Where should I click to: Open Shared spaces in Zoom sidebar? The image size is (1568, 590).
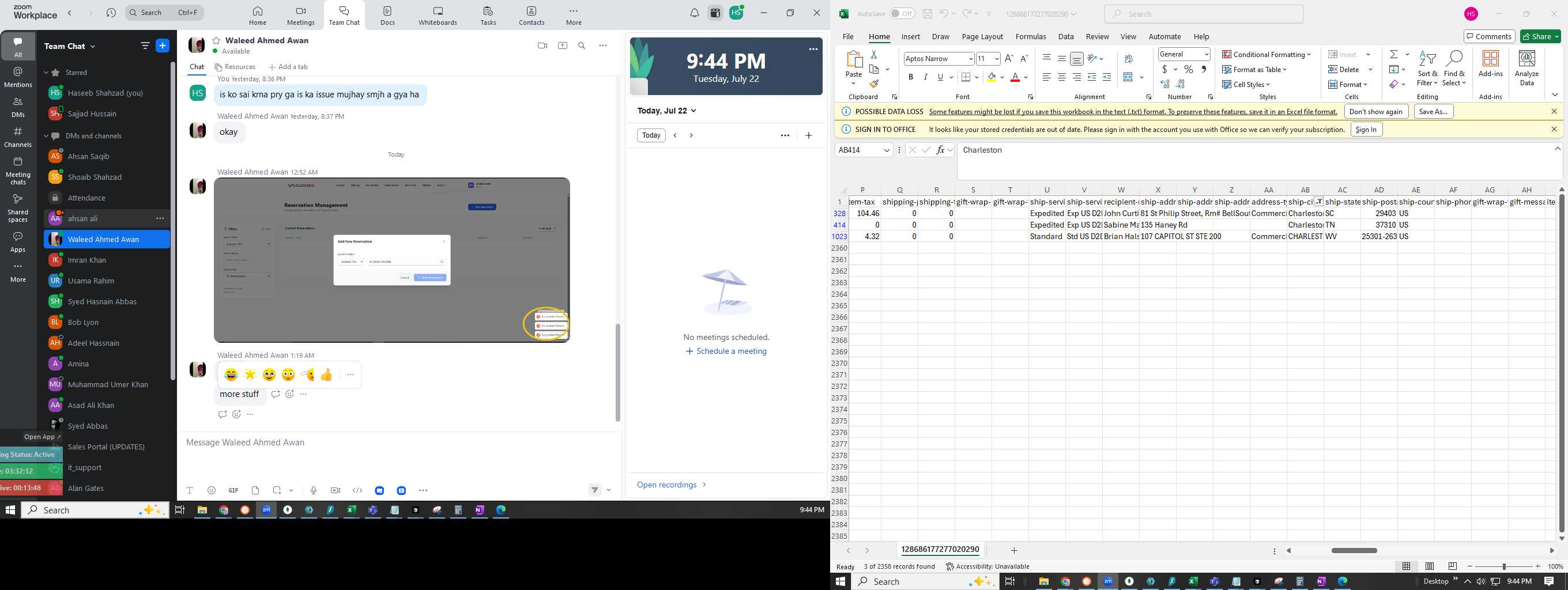point(18,208)
